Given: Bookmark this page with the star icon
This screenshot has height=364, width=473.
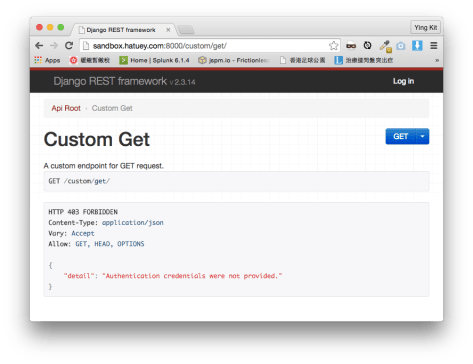Looking at the screenshot, I should [x=333, y=46].
